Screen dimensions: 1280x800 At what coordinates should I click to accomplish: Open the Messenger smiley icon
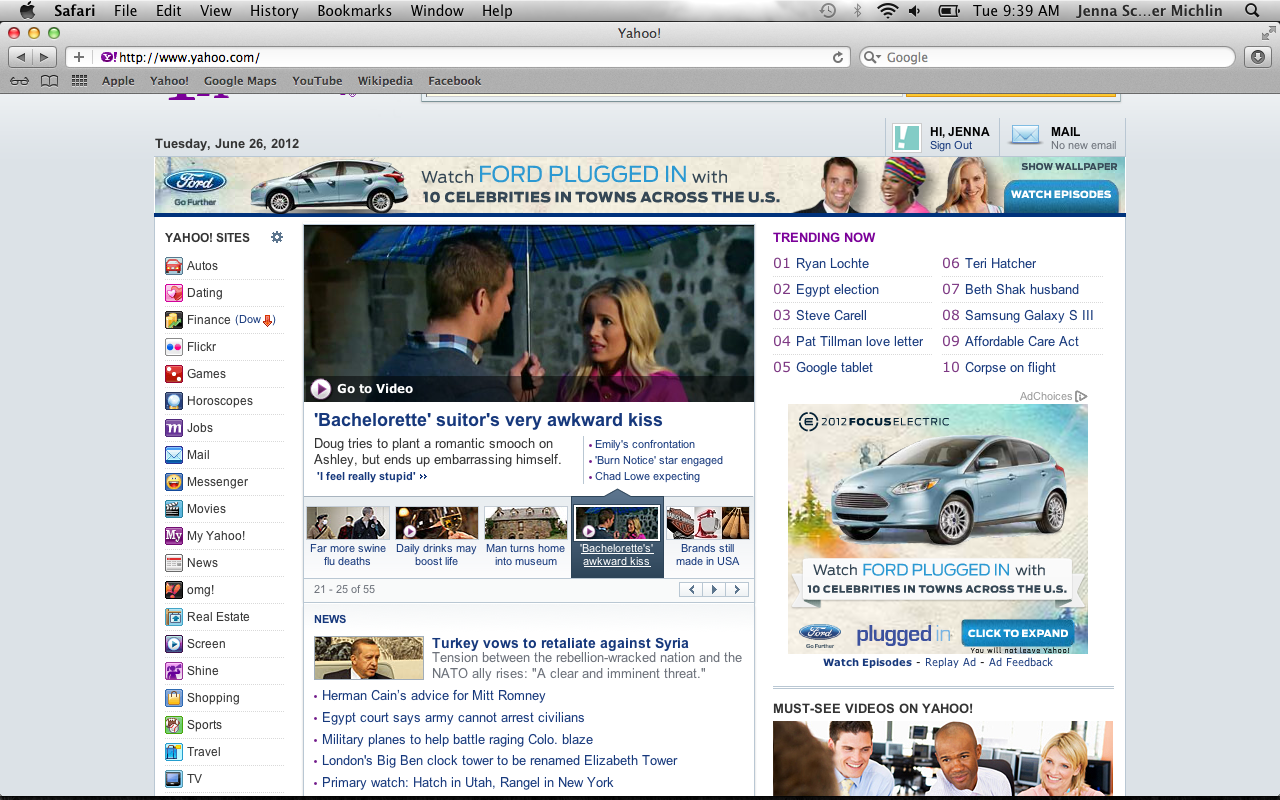pyautogui.click(x=174, y=482)
